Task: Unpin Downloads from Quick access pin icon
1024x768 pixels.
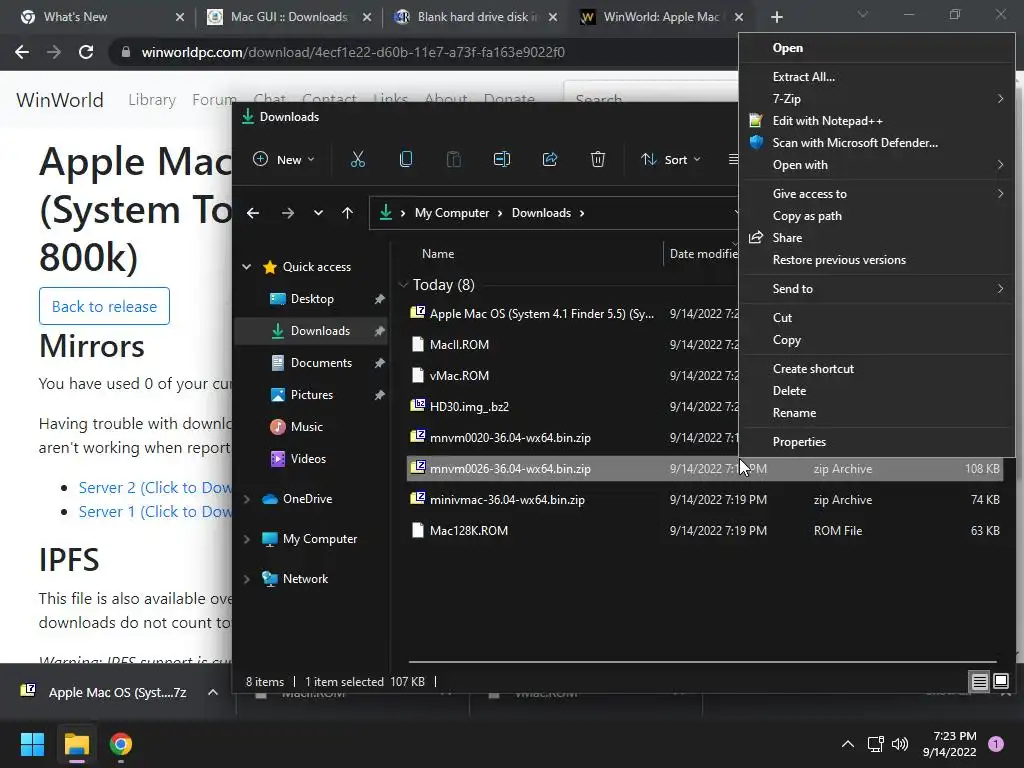Action: point(379,331)
